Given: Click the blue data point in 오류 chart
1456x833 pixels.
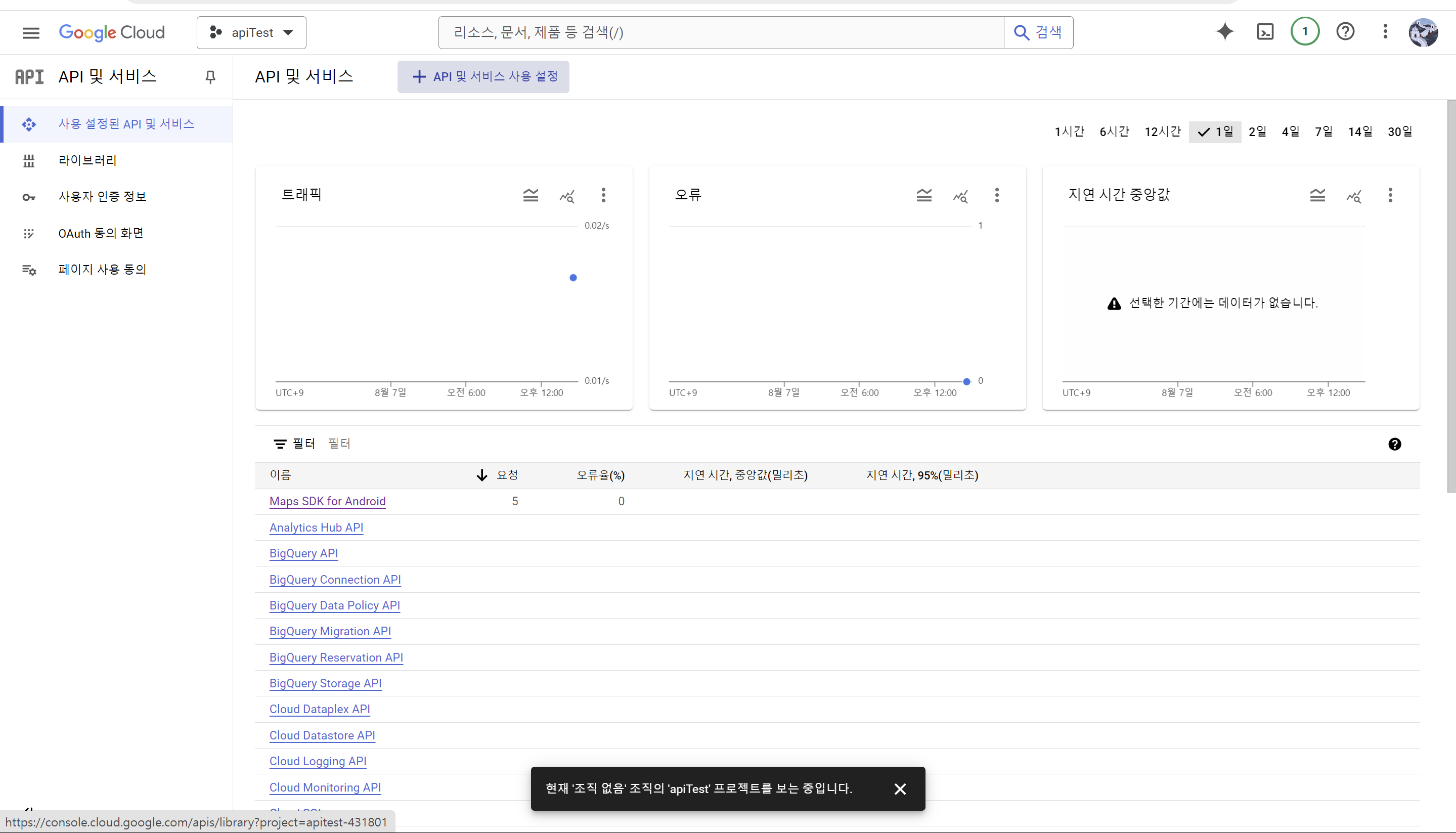Looking at the screenshot, I should (966, 381).
